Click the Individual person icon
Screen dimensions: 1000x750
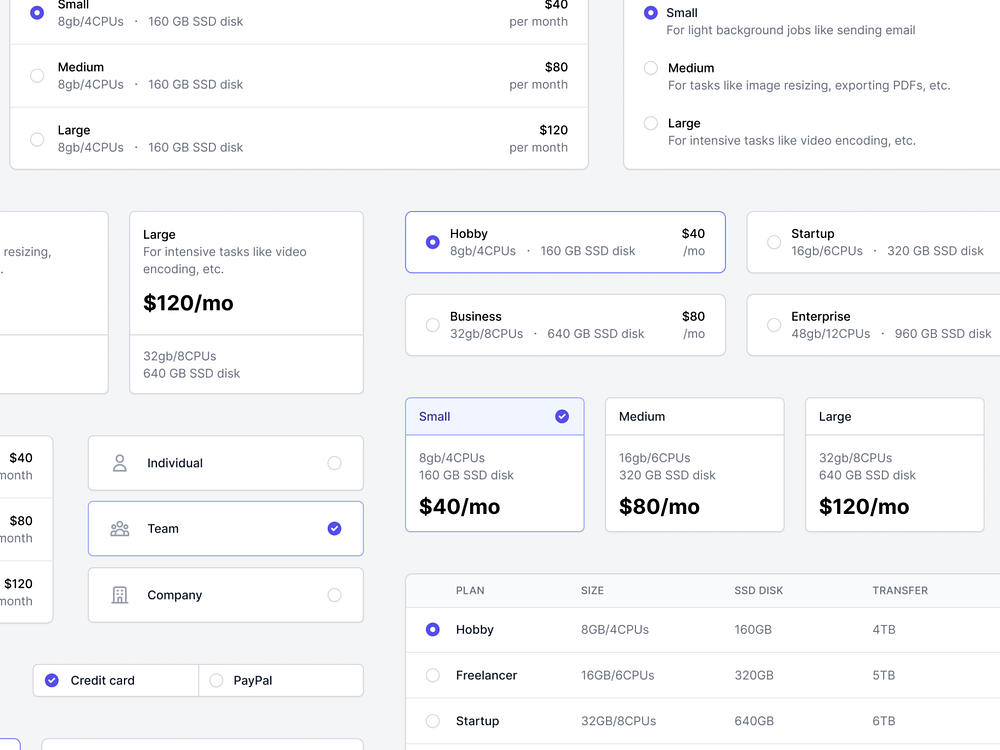[119, 463]
